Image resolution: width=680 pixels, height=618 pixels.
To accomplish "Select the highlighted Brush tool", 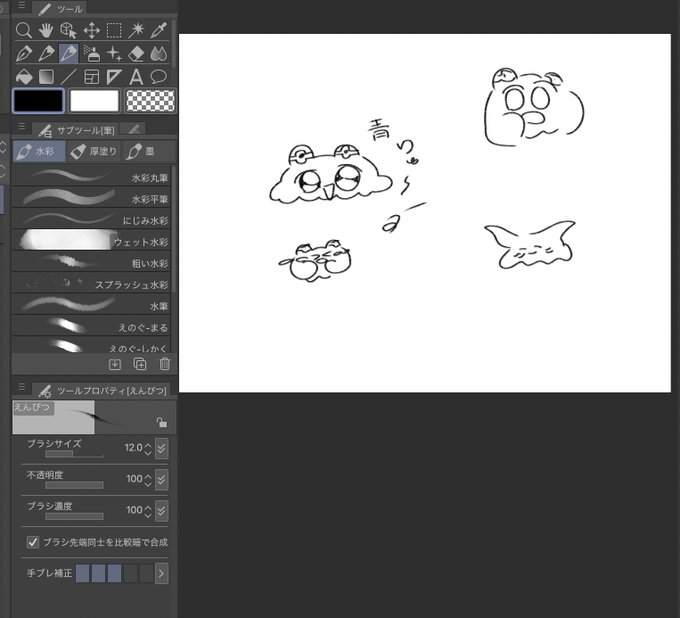I will tap(69, 53).
